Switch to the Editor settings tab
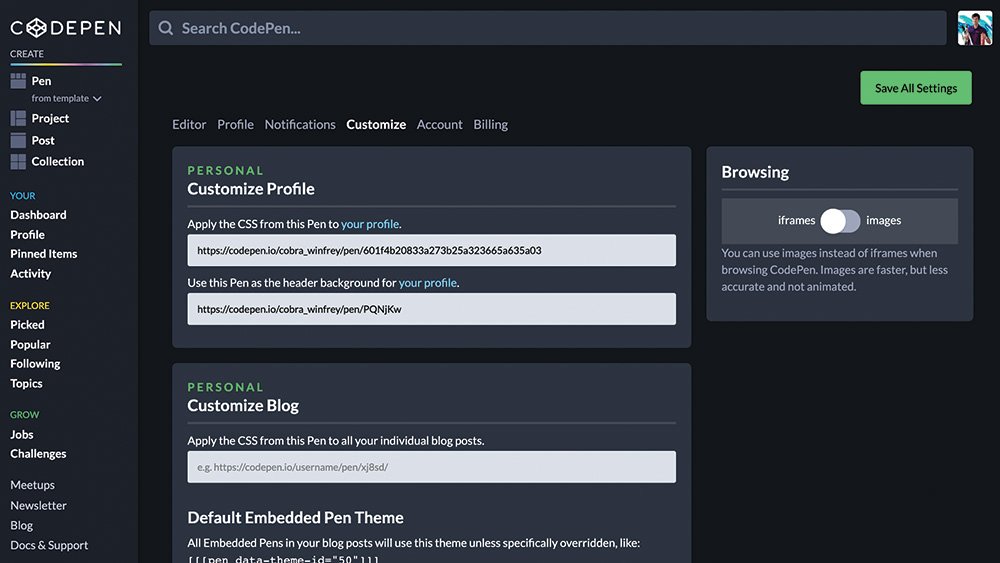The image size is (1000, 563). point(189,124)
